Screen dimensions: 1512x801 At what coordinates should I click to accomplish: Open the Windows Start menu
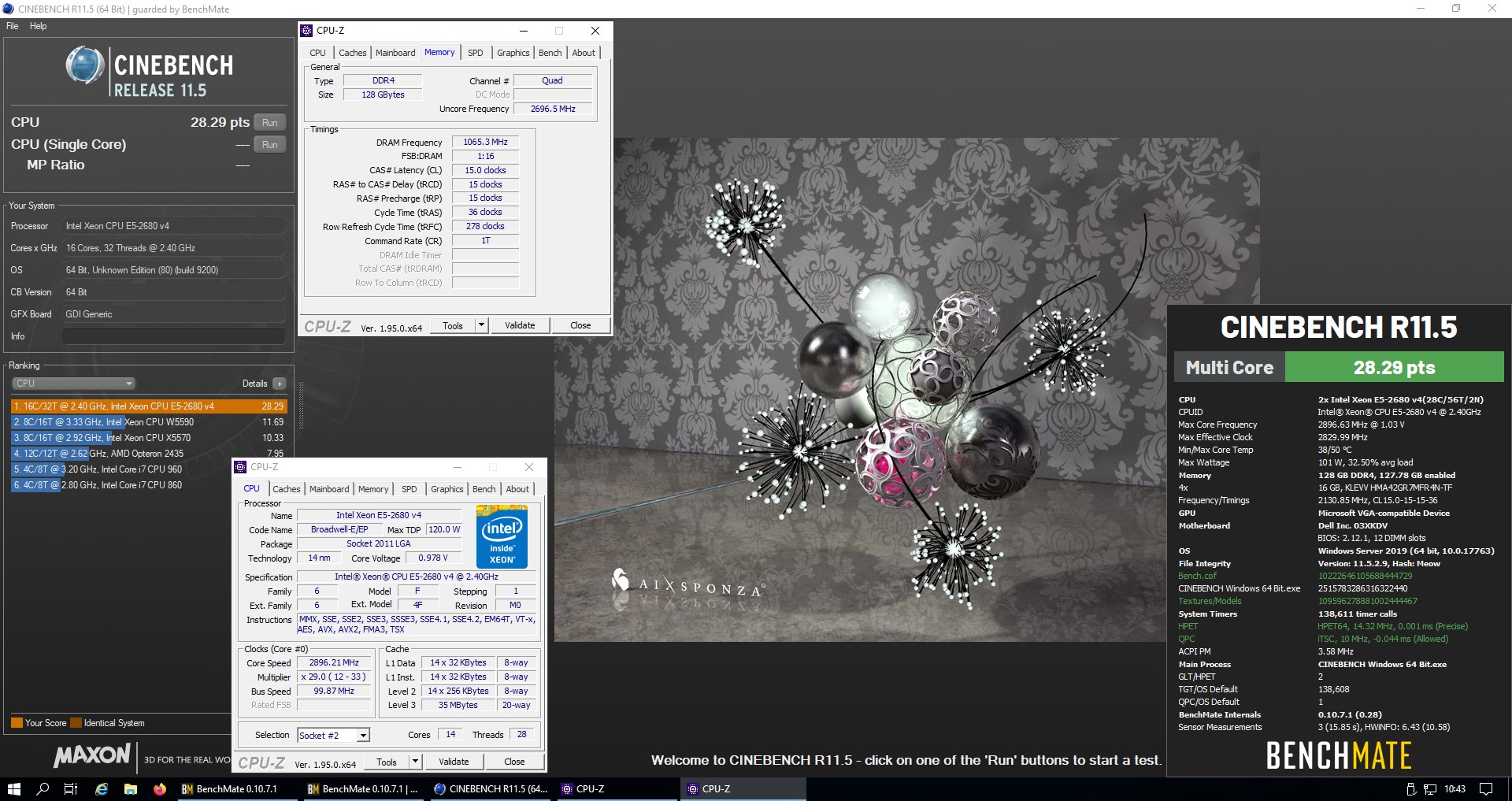[x=13, y=788]
